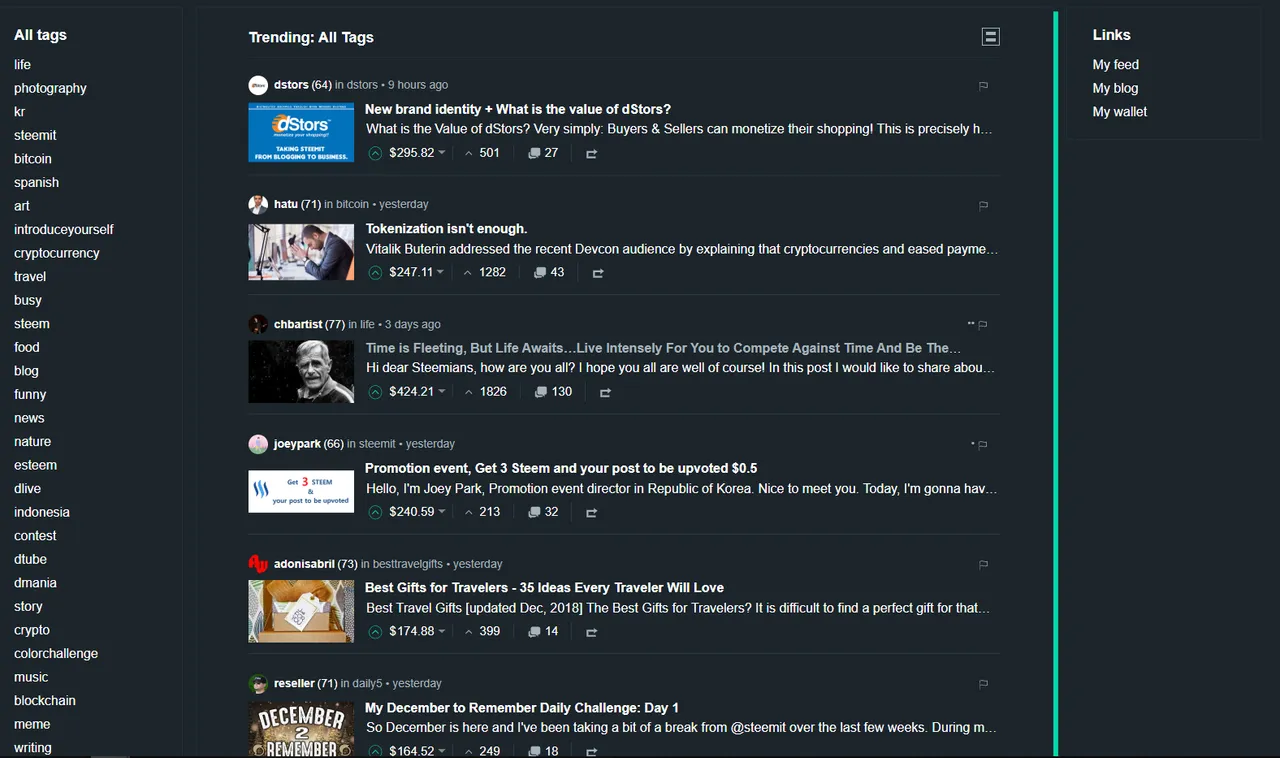This screenshot has width=1280, height=758.
Task: Flag the dStors post
Action: click(x=983, y=86)
